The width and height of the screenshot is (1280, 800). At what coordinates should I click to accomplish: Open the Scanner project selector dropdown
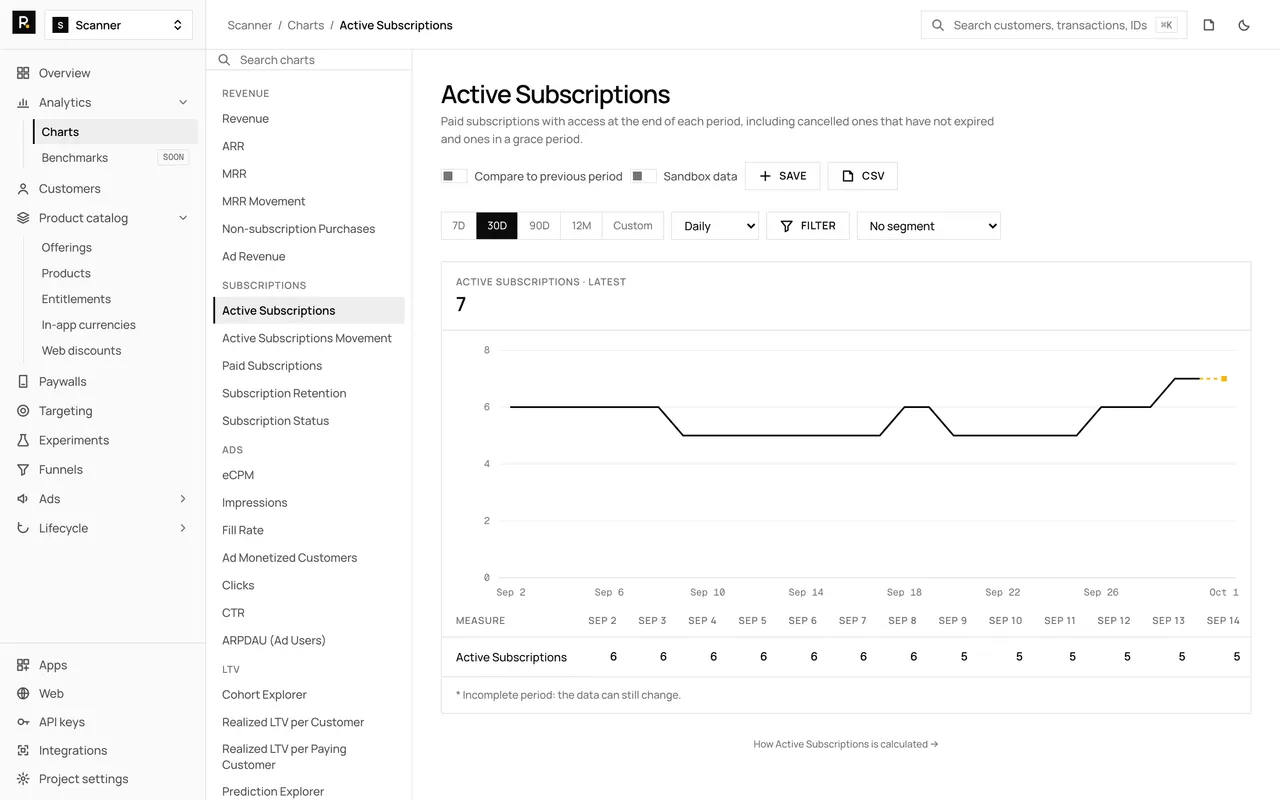[x=119, y=25]
